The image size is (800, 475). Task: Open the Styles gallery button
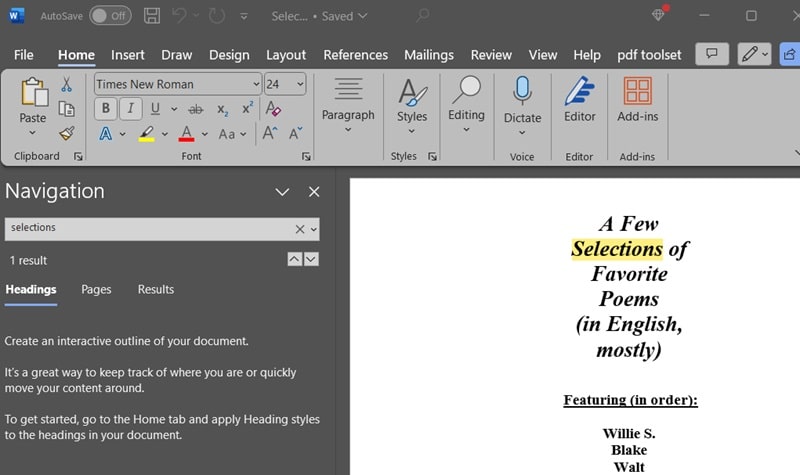[412, 106]
